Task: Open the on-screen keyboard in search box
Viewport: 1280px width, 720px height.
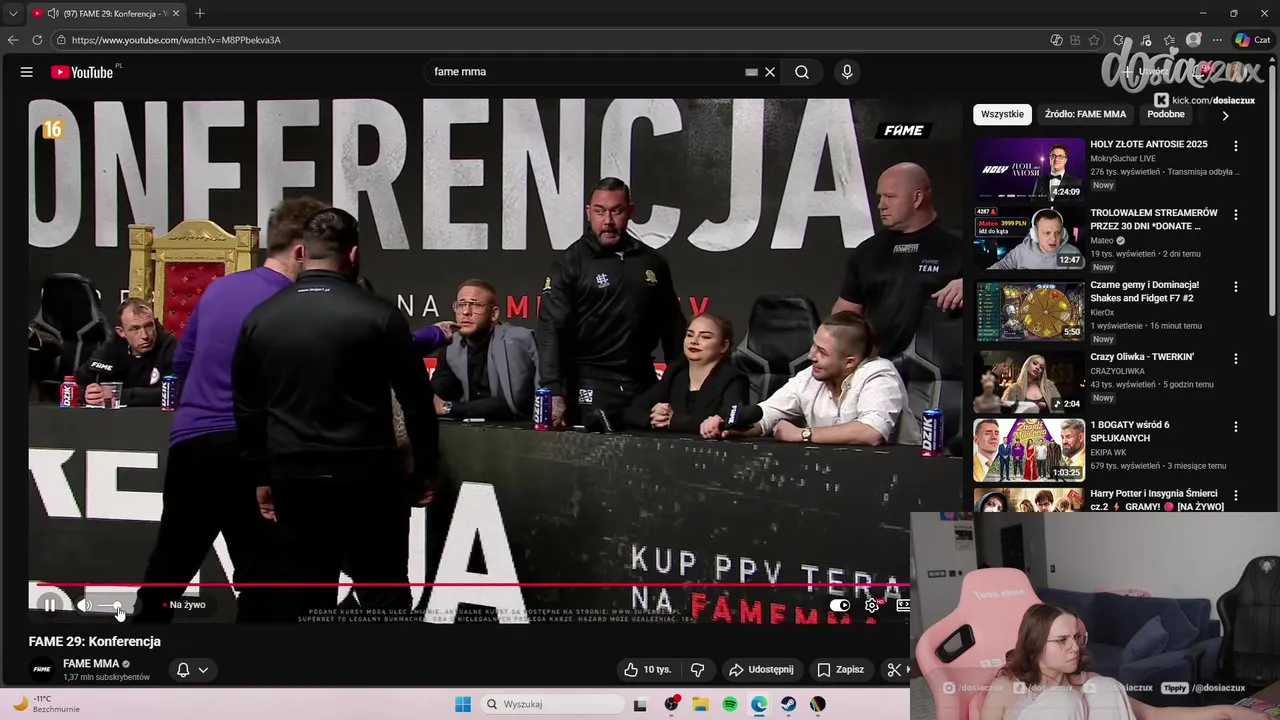Action: coord(751,72)
